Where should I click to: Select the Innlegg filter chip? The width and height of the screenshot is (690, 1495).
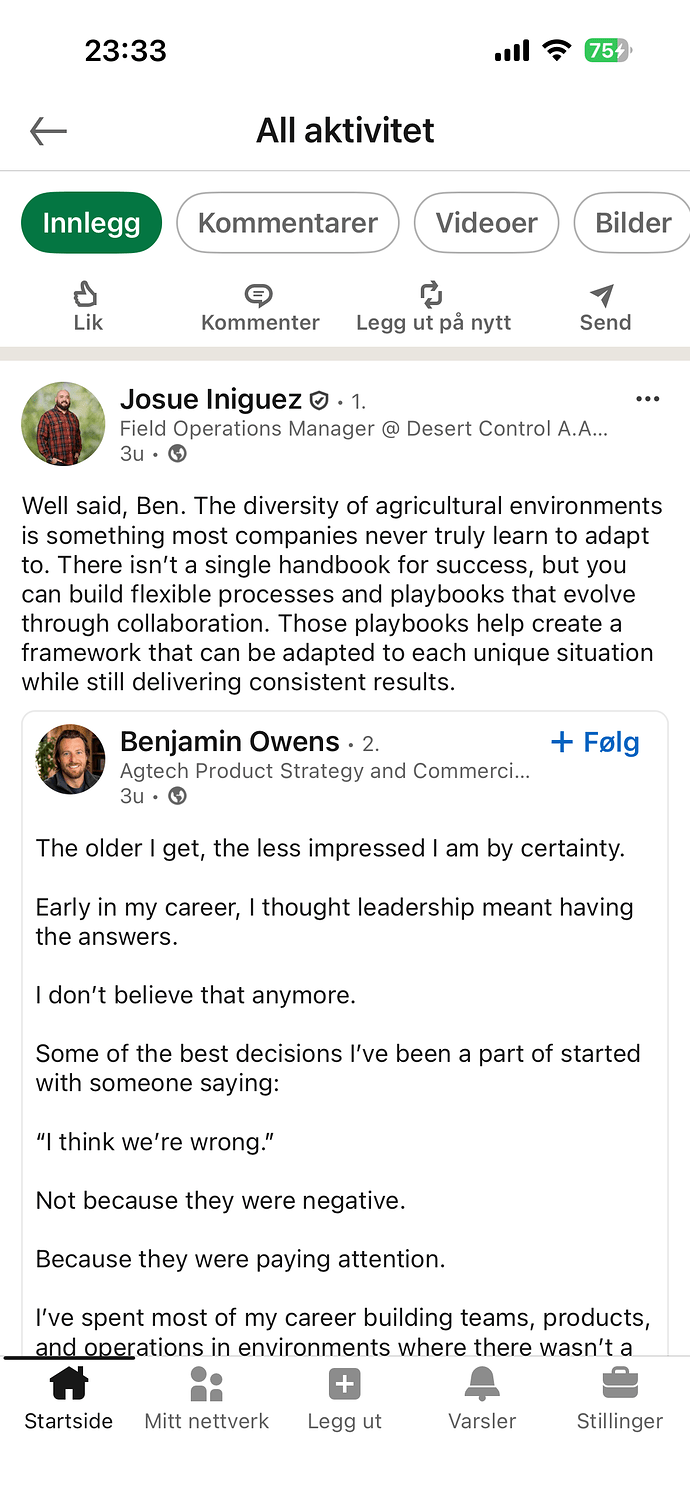(x=91, y=223)
